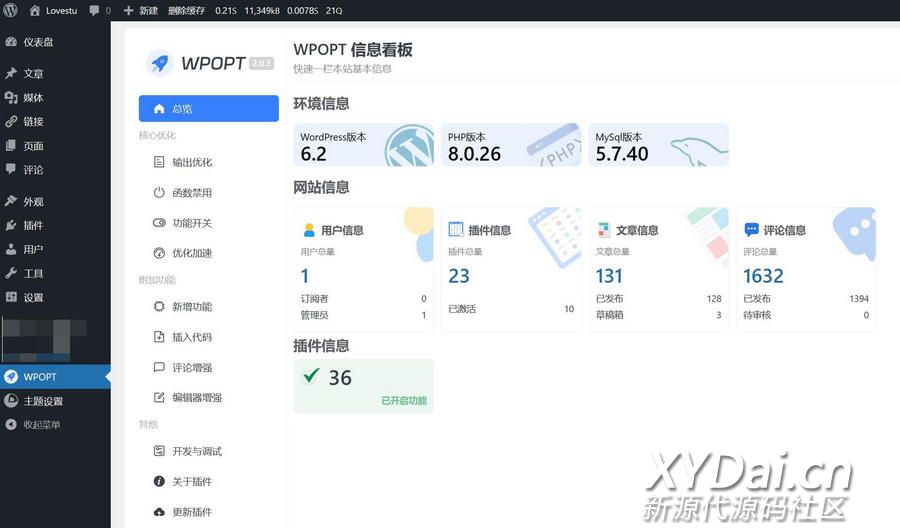900x528 pixels.
Task: Click the 评论信息 statistics card
Action: click(806, 268)
